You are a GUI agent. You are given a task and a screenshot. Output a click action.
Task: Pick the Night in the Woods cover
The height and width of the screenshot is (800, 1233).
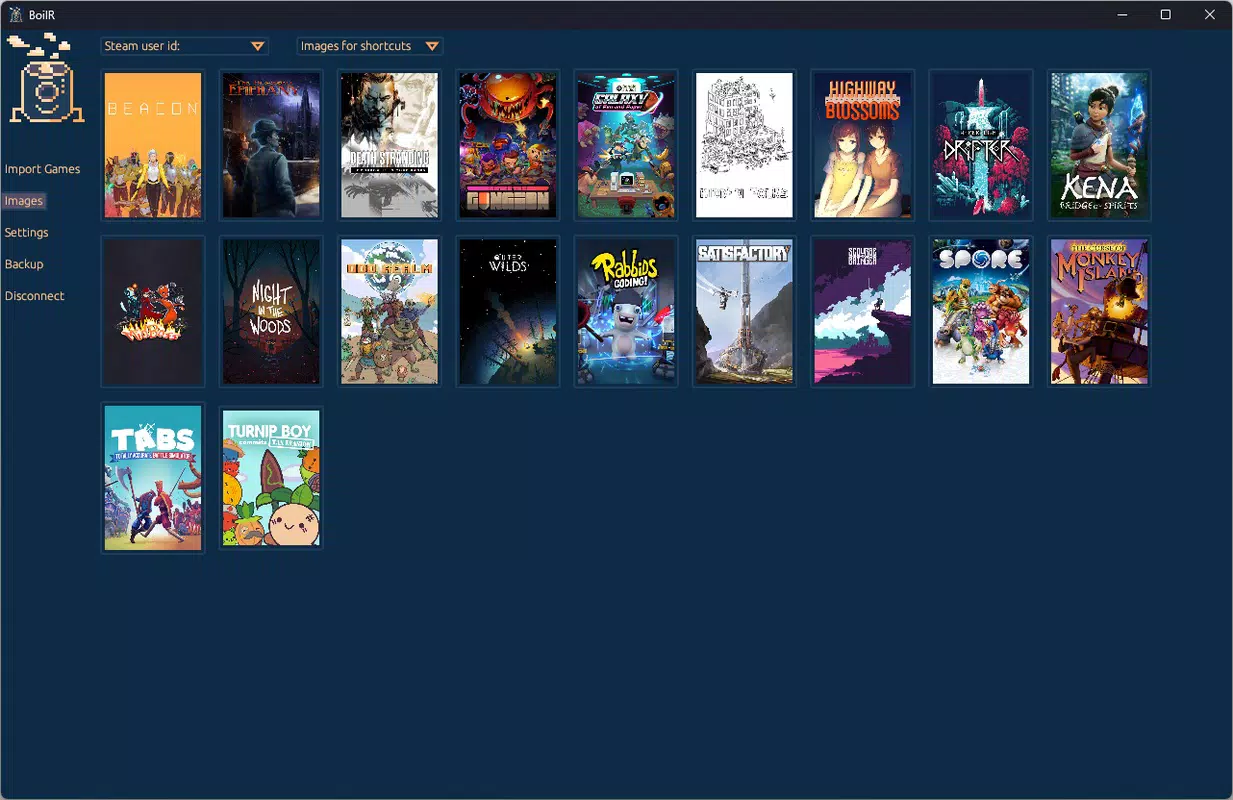(271, 311)
